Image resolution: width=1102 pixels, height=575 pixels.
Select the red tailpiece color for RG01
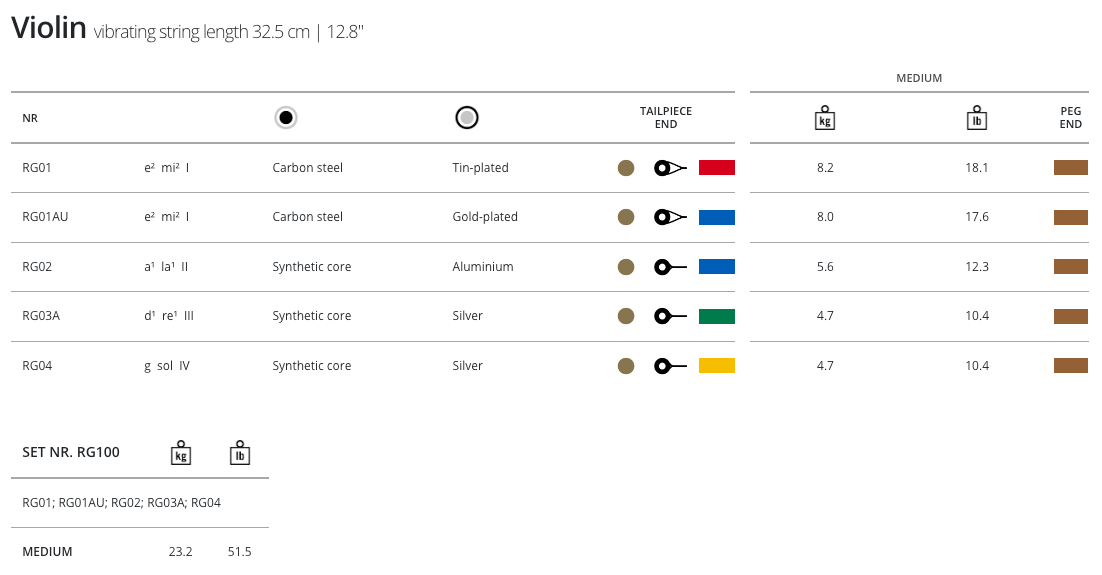click(717, 168)
